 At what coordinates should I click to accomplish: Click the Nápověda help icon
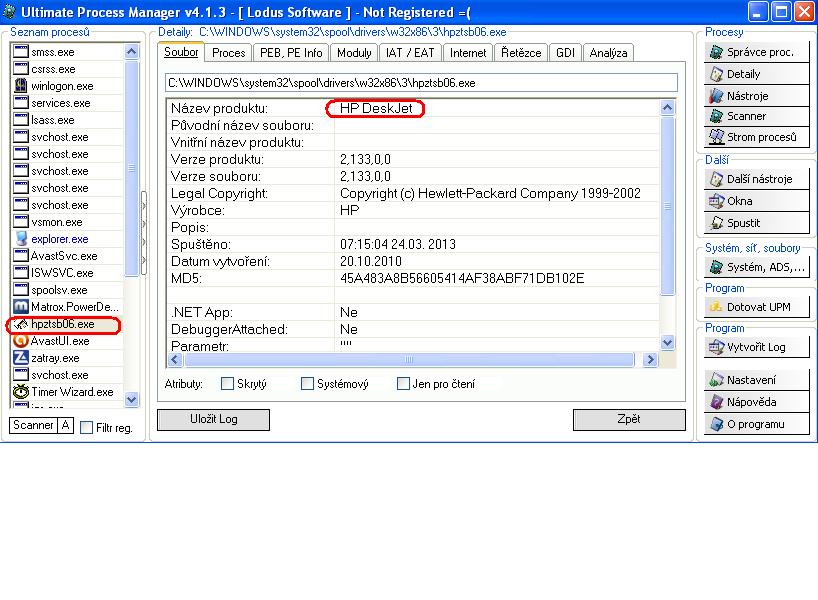[716, 402]
